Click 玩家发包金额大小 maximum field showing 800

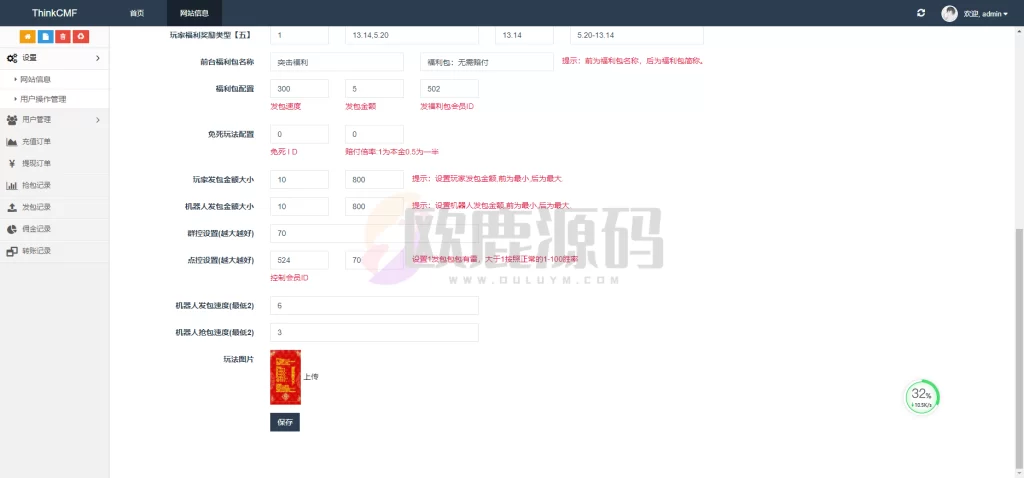tap(374, 180)
